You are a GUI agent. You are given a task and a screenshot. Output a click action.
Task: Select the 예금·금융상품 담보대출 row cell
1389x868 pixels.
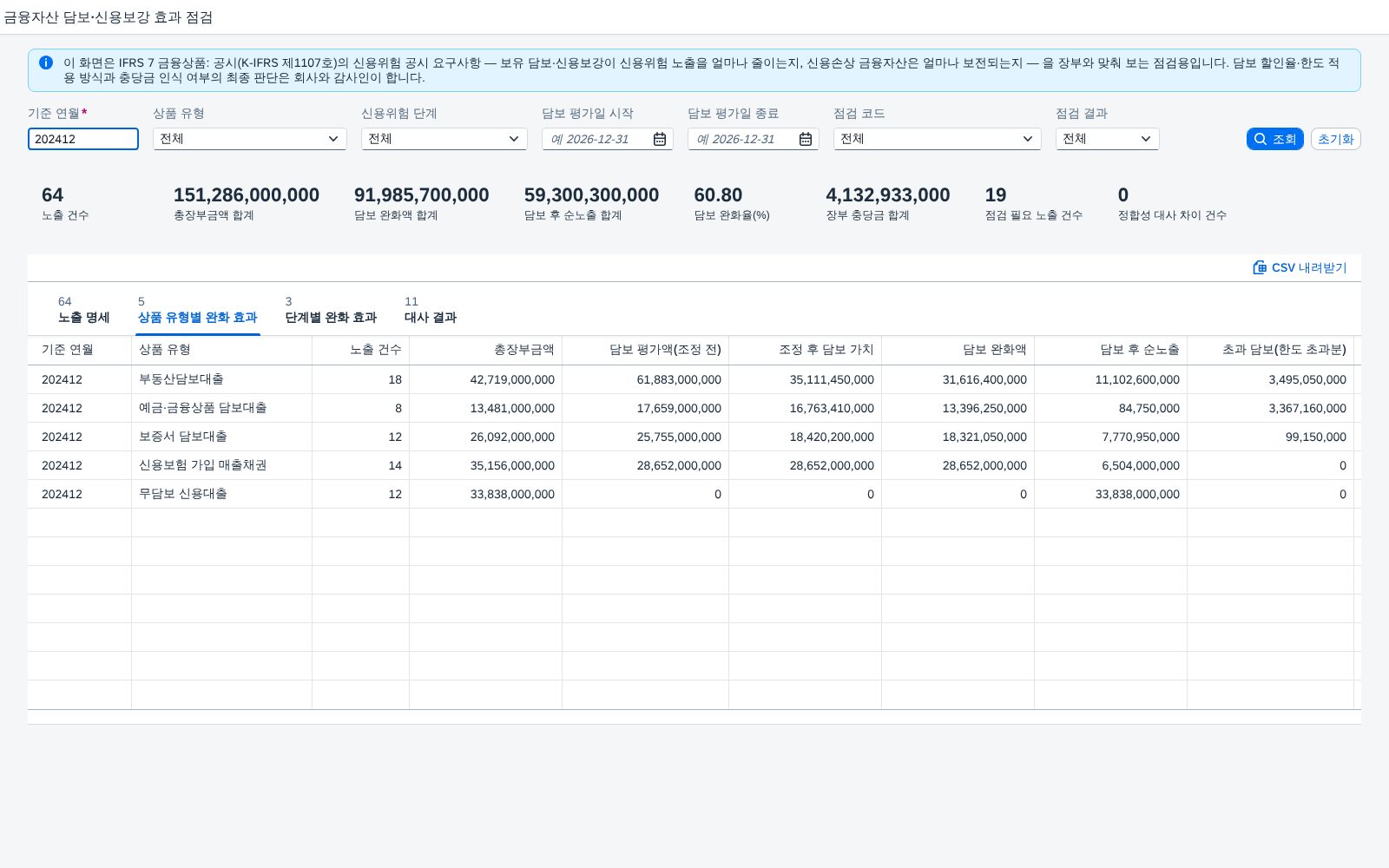click(x=222, y=408)
